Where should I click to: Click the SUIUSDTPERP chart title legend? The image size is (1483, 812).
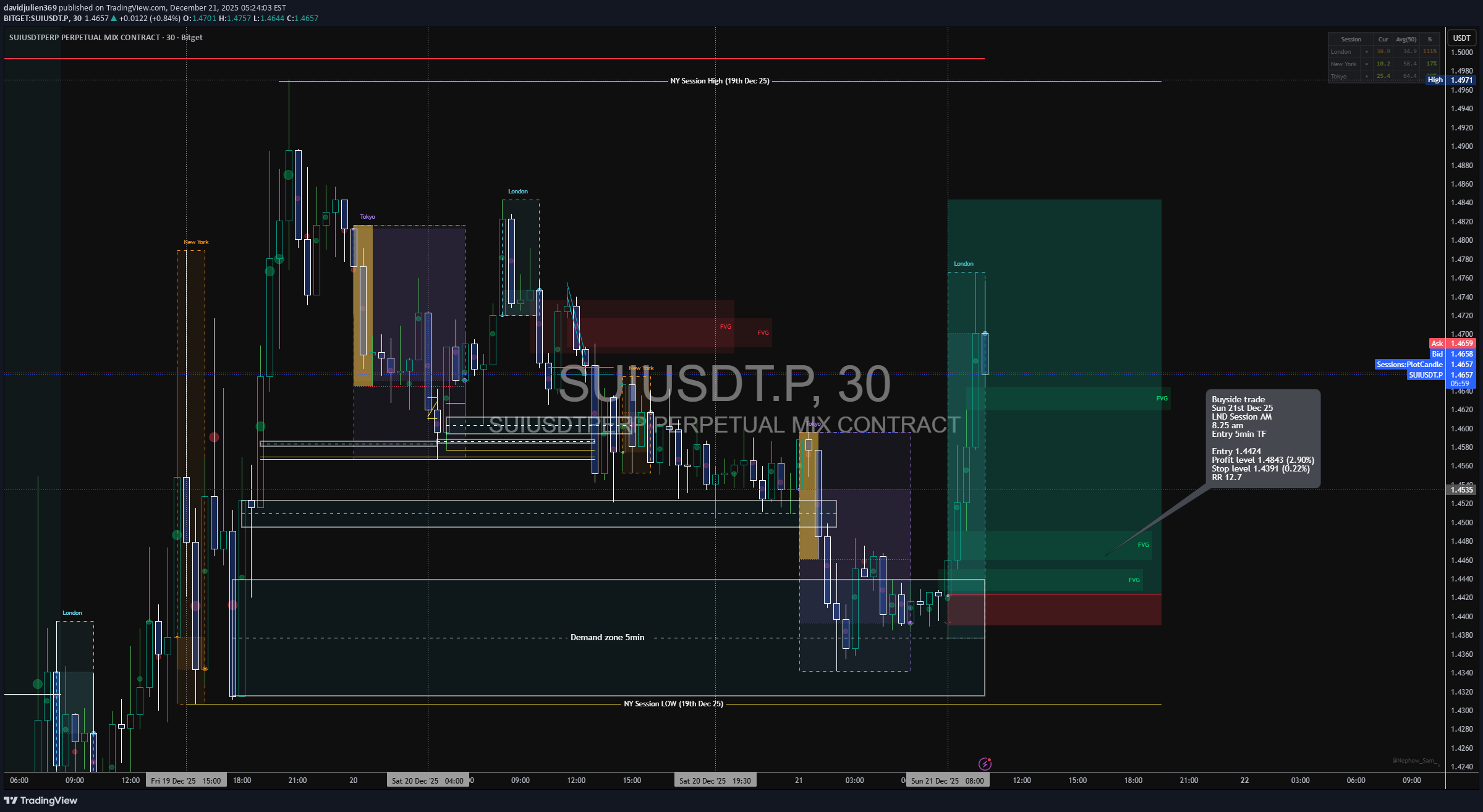[x=105, y=38]
